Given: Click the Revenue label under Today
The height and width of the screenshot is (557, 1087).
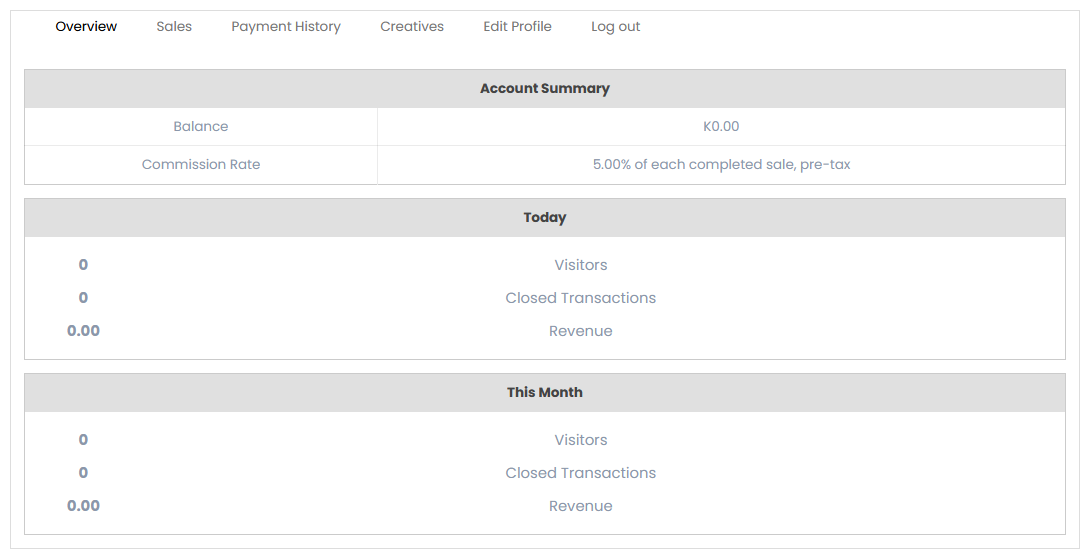Looking at the screenshot, I should (580, 331).
